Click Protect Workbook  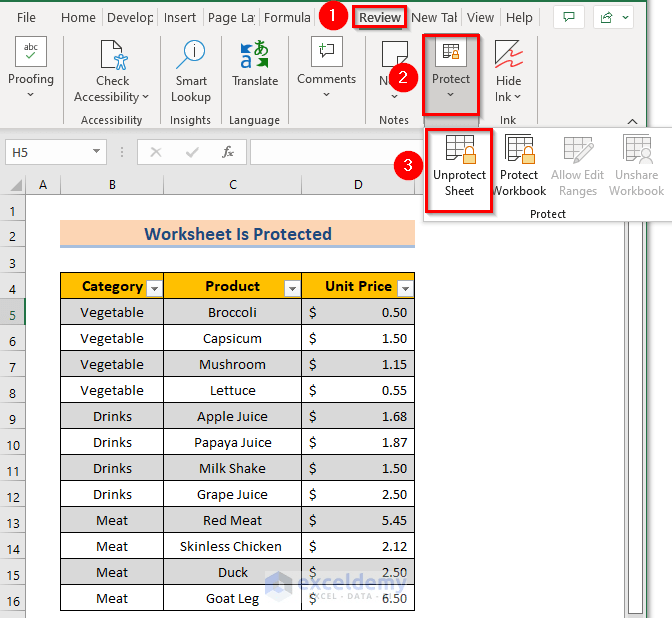click(x=519, y=166)
